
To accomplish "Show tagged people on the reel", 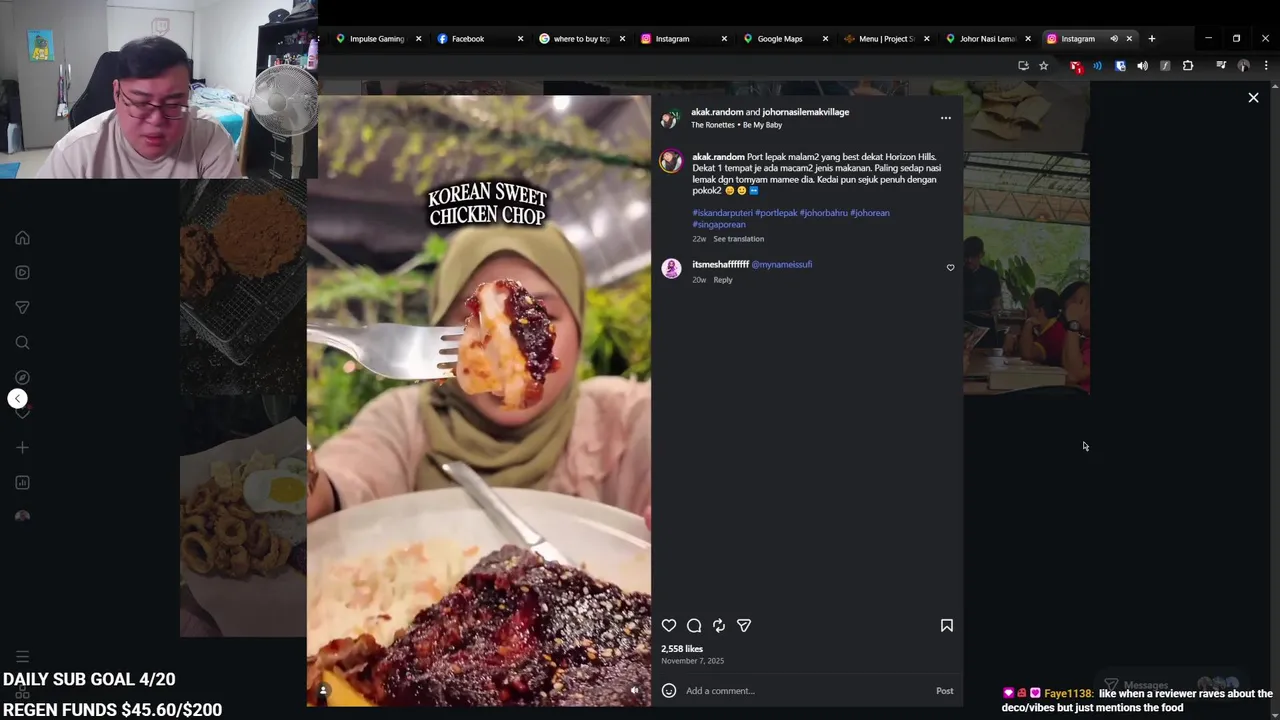I will coord(323,690).
